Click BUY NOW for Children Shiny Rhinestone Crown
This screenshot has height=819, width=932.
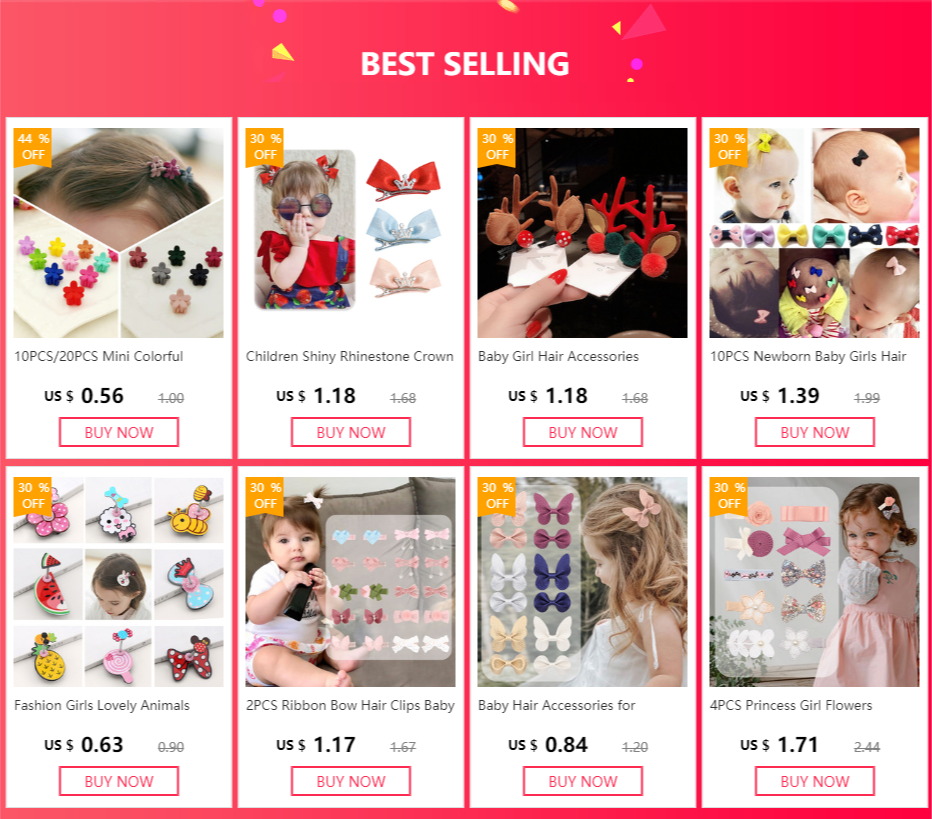click(x=351, y=432)
